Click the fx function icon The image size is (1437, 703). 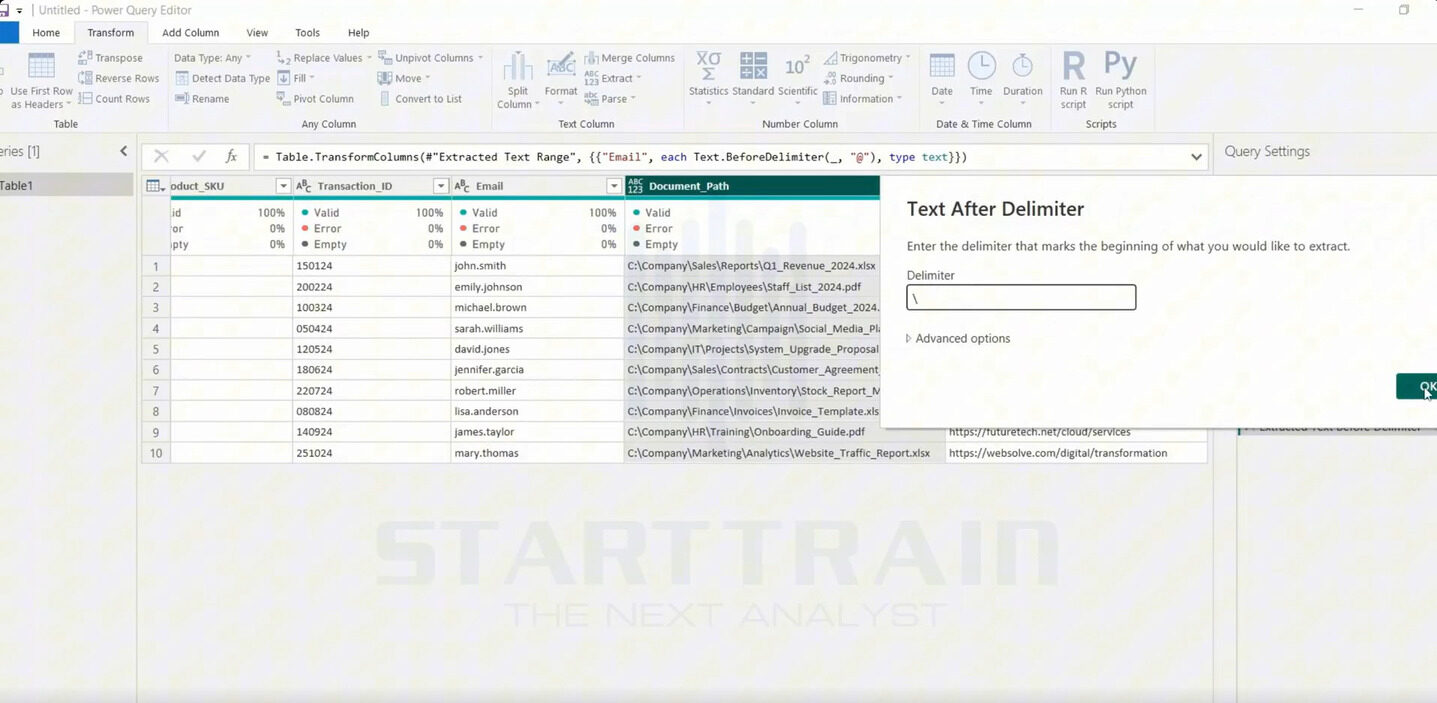(231, 157)
